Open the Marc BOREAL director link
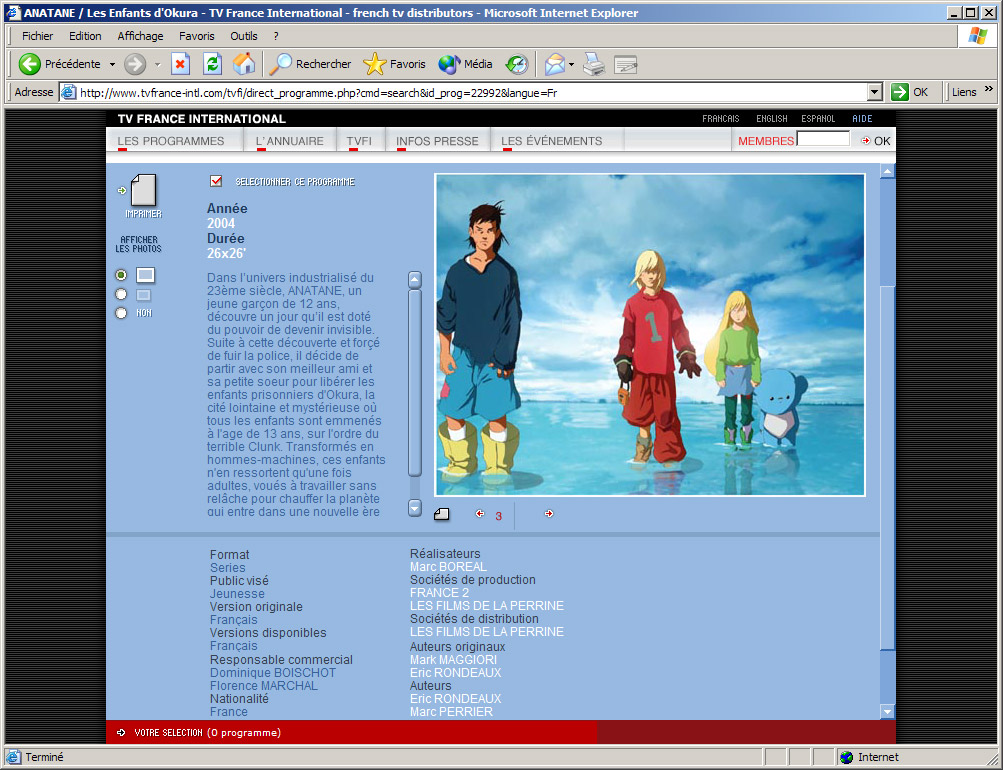Image resolution: width=1003 pixels, height=770 pixels. [448, 567]
